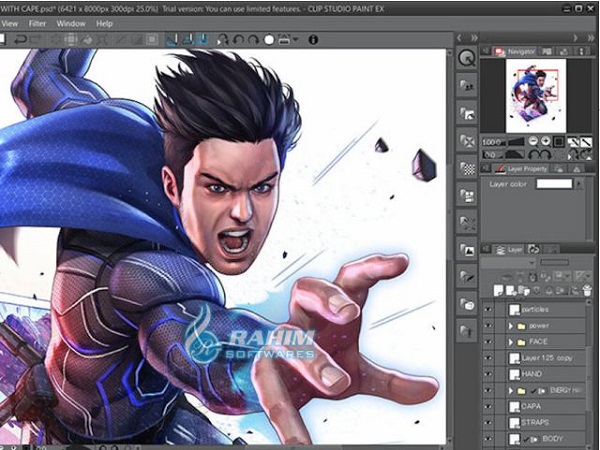Viewport: 600px width, 450px height.
Task: Open the Quick Access magnifier icon
Action: point(467,58)
